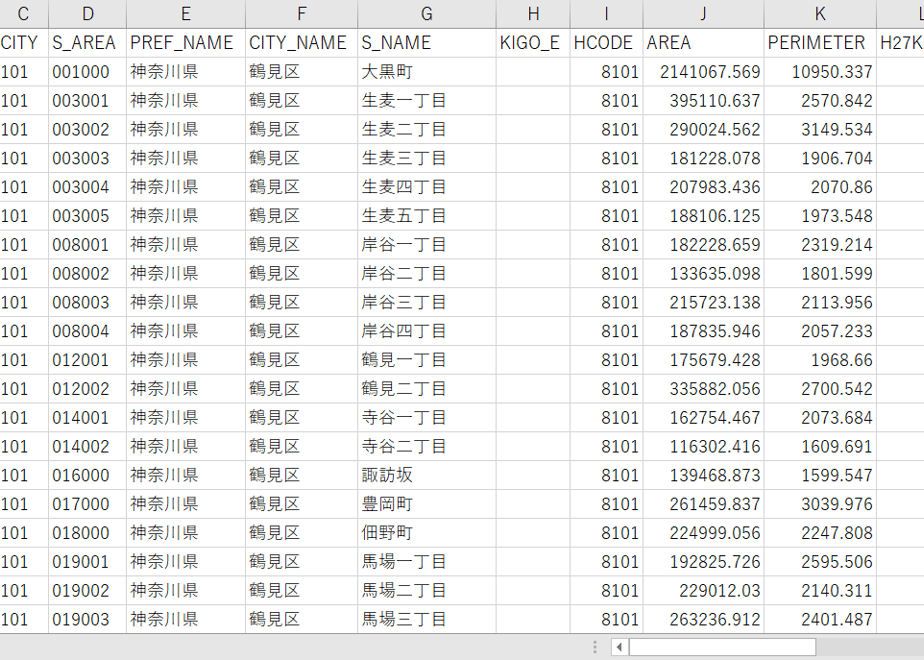Select cell containing 佃野町
Screen dimensions: 924x660
[x=427, y=534]
